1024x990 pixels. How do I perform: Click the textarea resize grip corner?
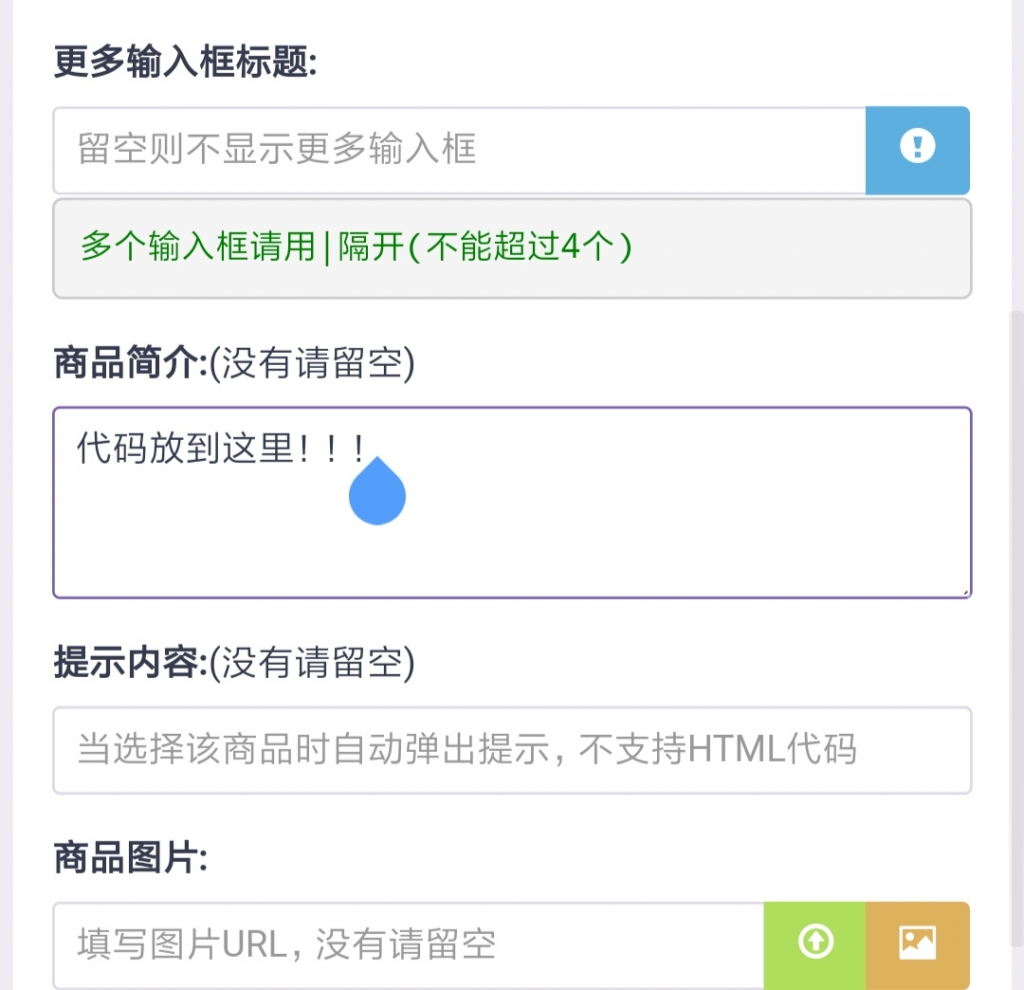pos(965,592)
